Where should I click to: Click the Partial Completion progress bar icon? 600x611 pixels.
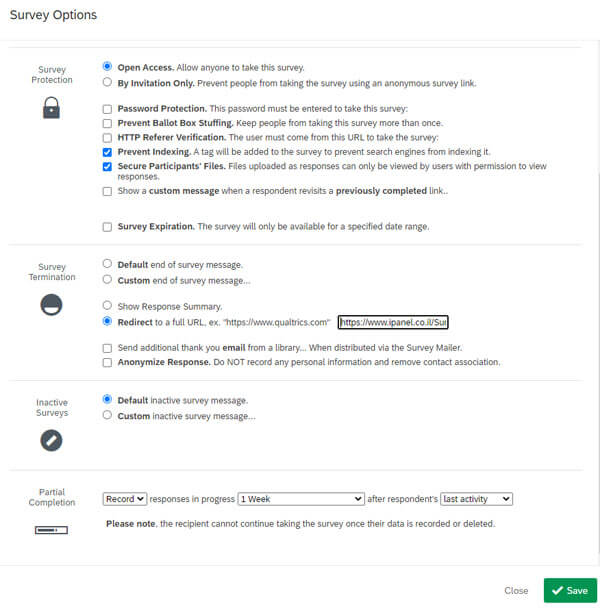[x=51, y=530]
